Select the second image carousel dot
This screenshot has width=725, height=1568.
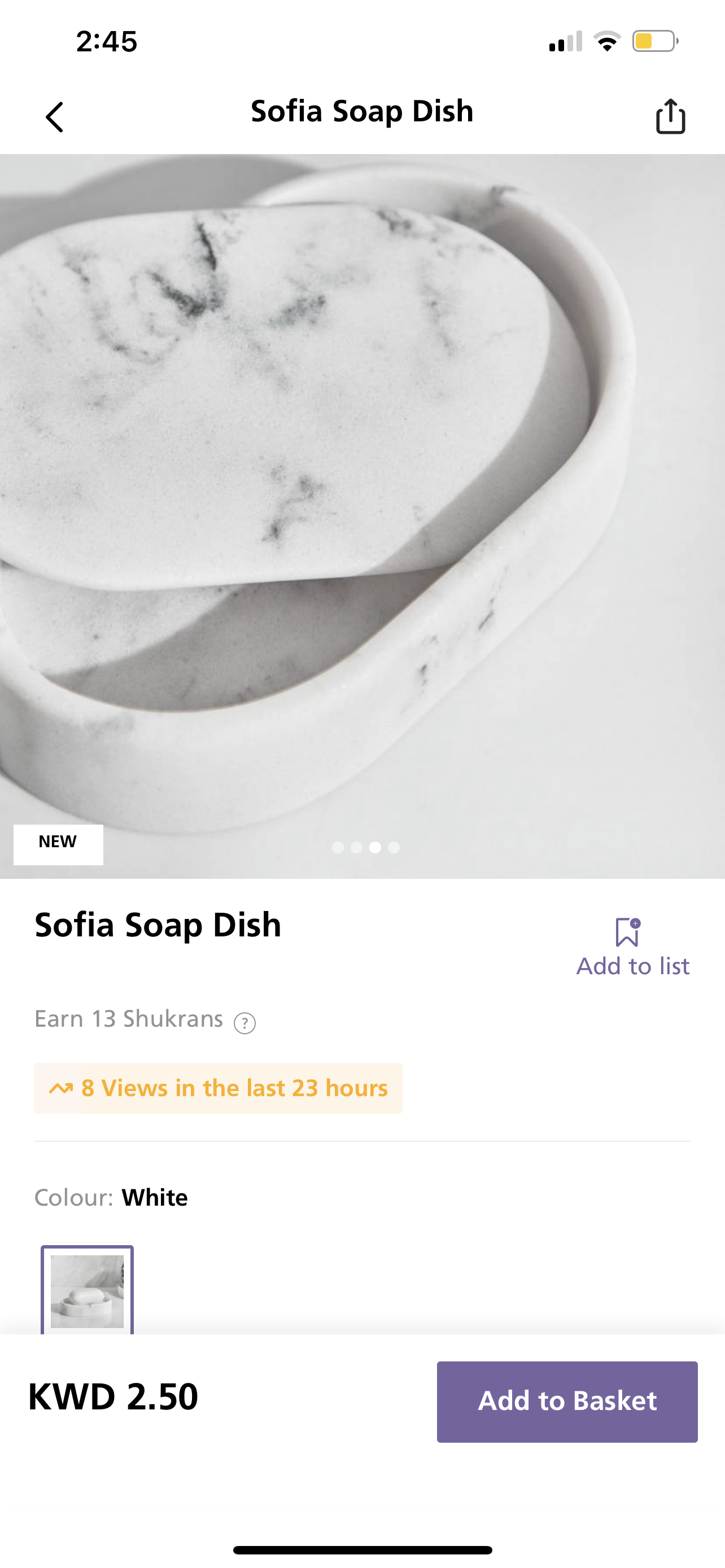coord(357,847)
